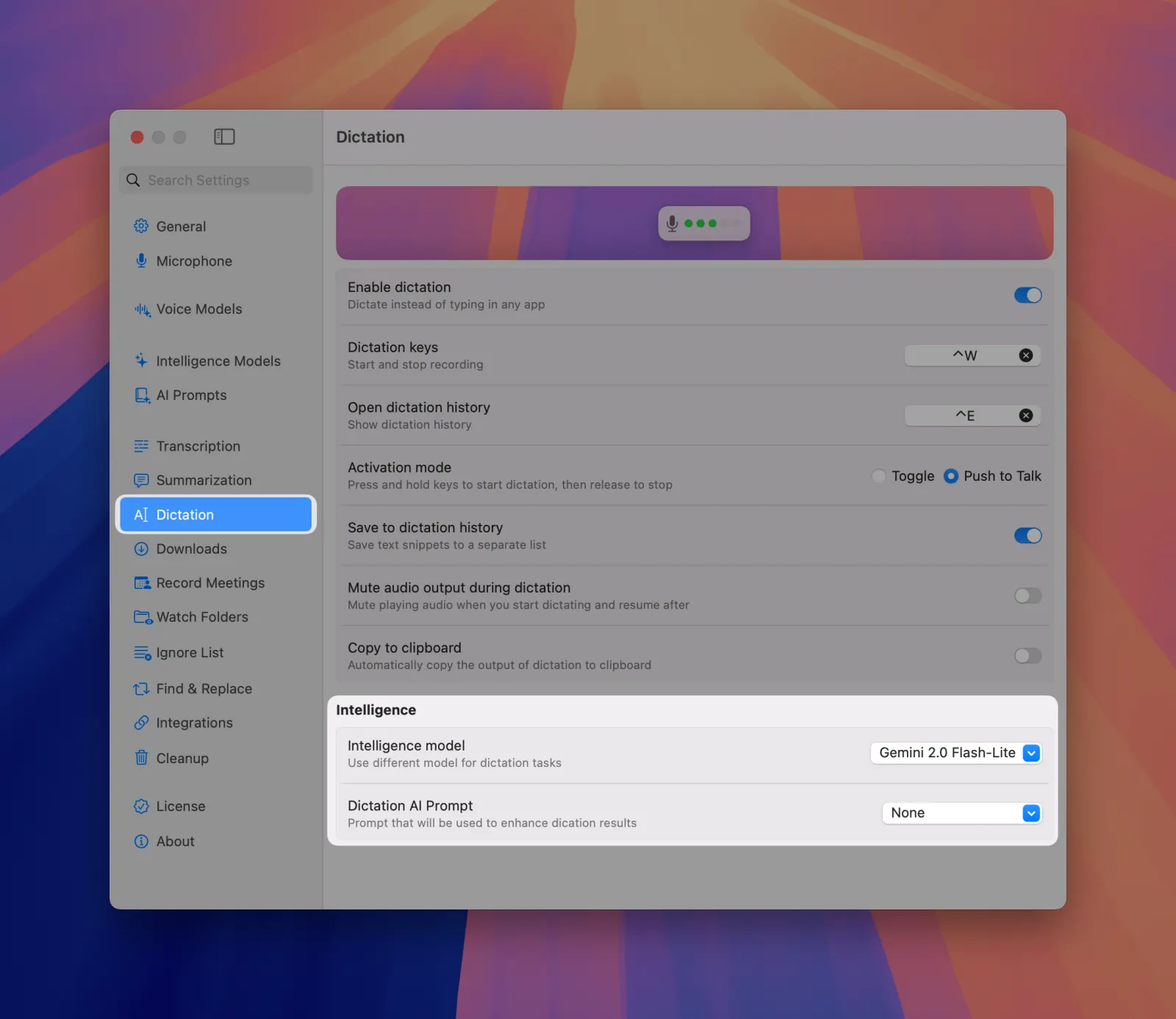Clear the ^E history shortcut
Image resolution: width=1176 pixels, height=1019 pixels.
click(x=1026, y=415)
